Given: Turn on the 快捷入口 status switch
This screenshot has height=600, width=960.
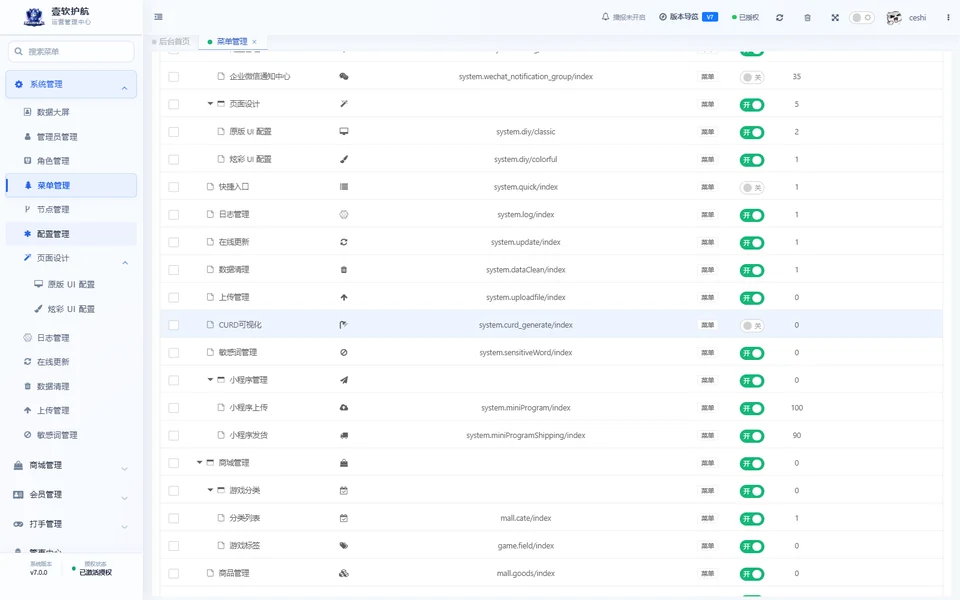Looking at the screenshot, I should pos(752,187).
